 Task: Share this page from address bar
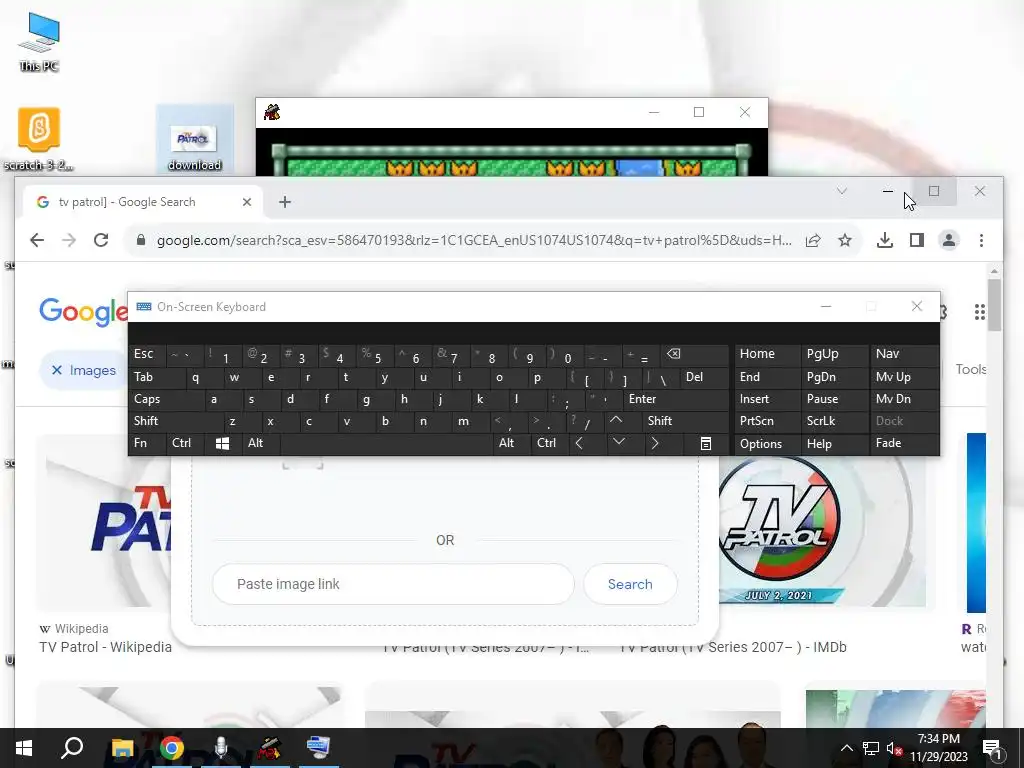click(x=813, y=240)
